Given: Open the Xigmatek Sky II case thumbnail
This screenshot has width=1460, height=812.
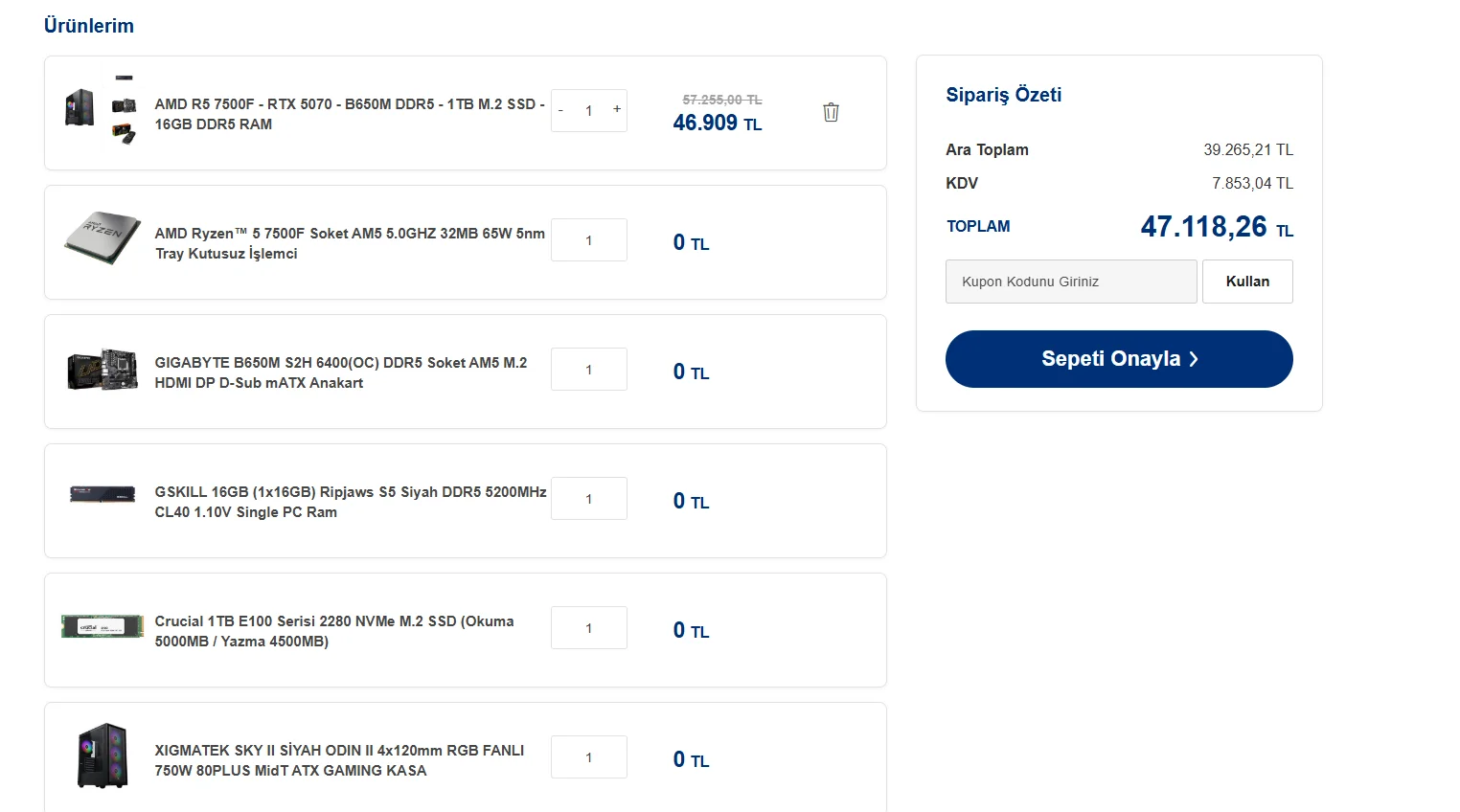Looking at the screenshot, I should coord(102,756).
